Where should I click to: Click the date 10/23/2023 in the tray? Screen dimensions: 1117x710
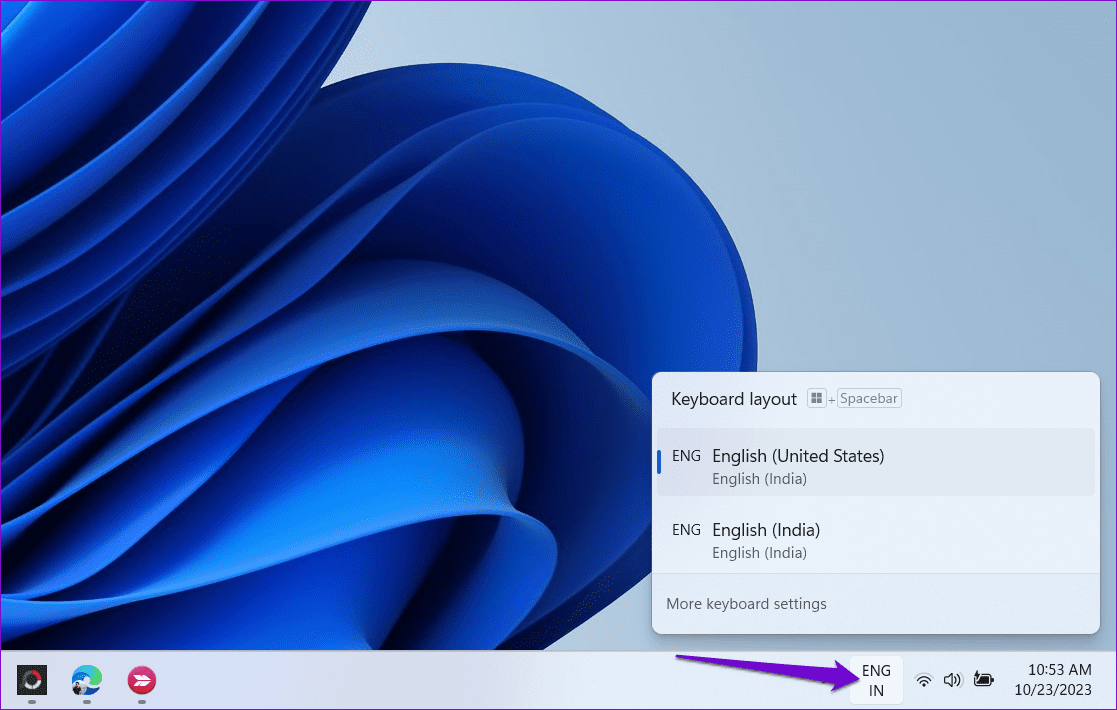pyautogui.click(x=1043, y=690)
